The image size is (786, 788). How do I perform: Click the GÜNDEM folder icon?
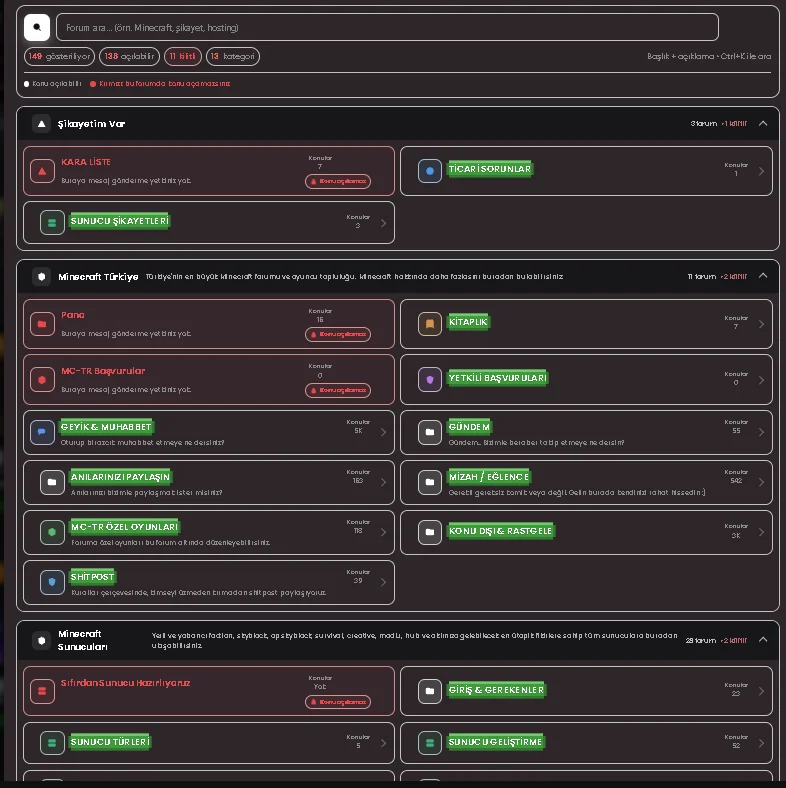pyautogui.click(x=430, y=432)
